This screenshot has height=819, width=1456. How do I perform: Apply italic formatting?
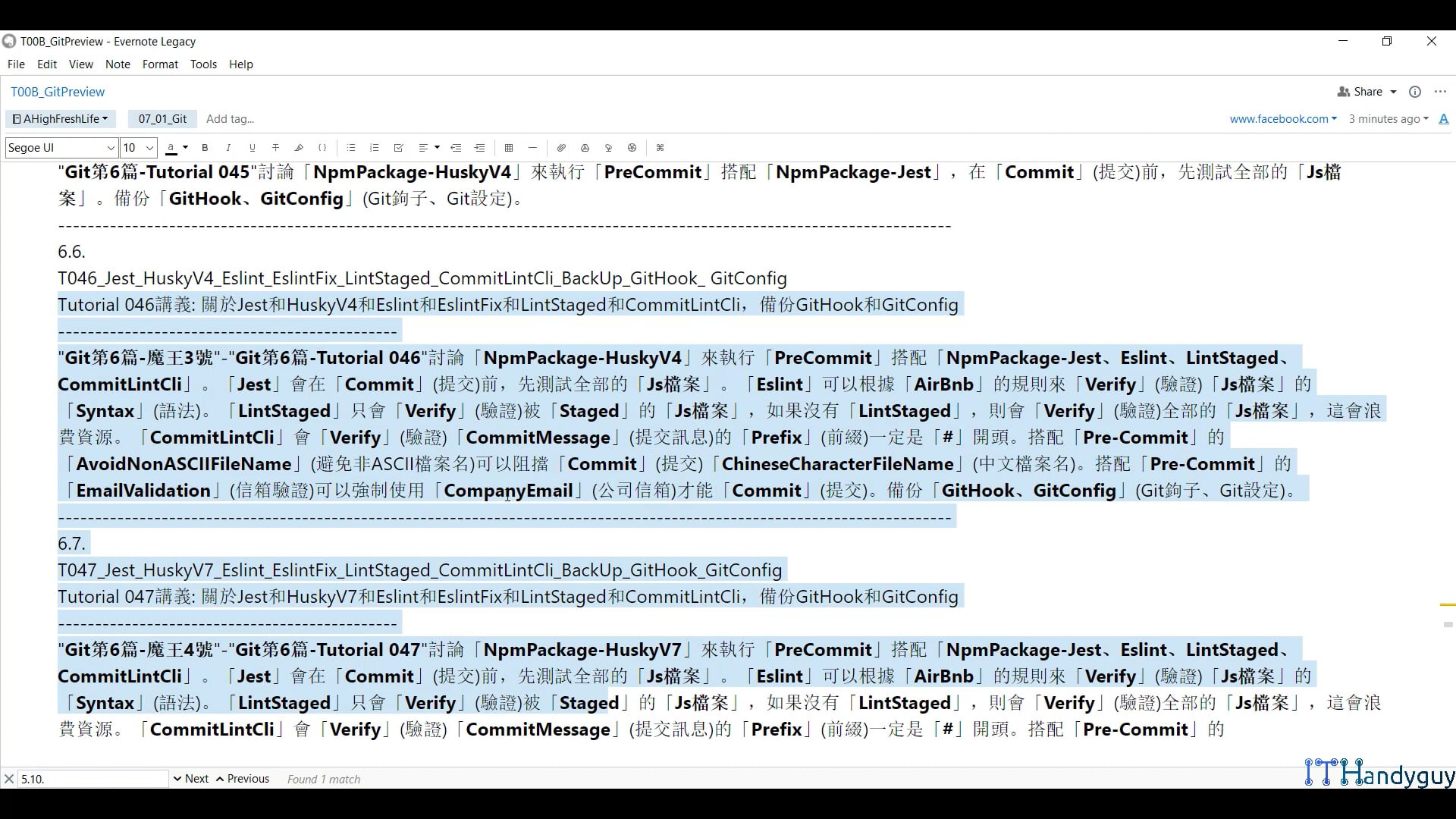click(x=228, y=148)
